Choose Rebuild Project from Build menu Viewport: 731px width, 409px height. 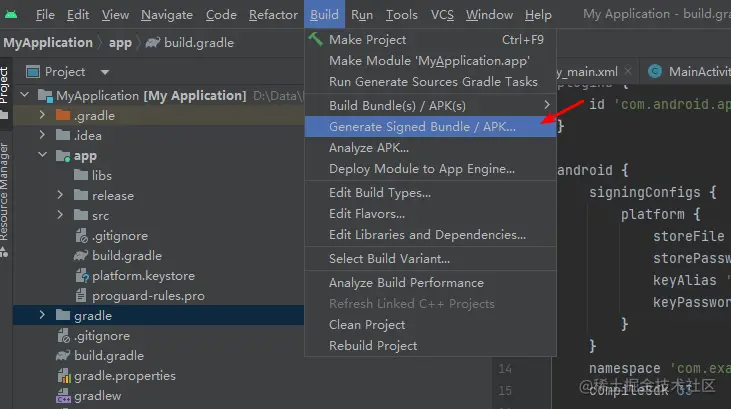pos(374,346)
